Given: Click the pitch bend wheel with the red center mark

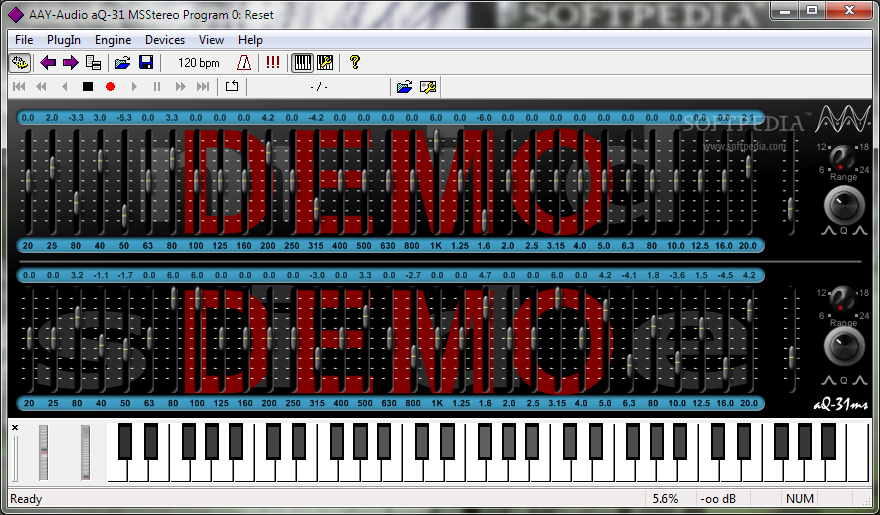Looking at the screenshot, I should coord(44,453).
